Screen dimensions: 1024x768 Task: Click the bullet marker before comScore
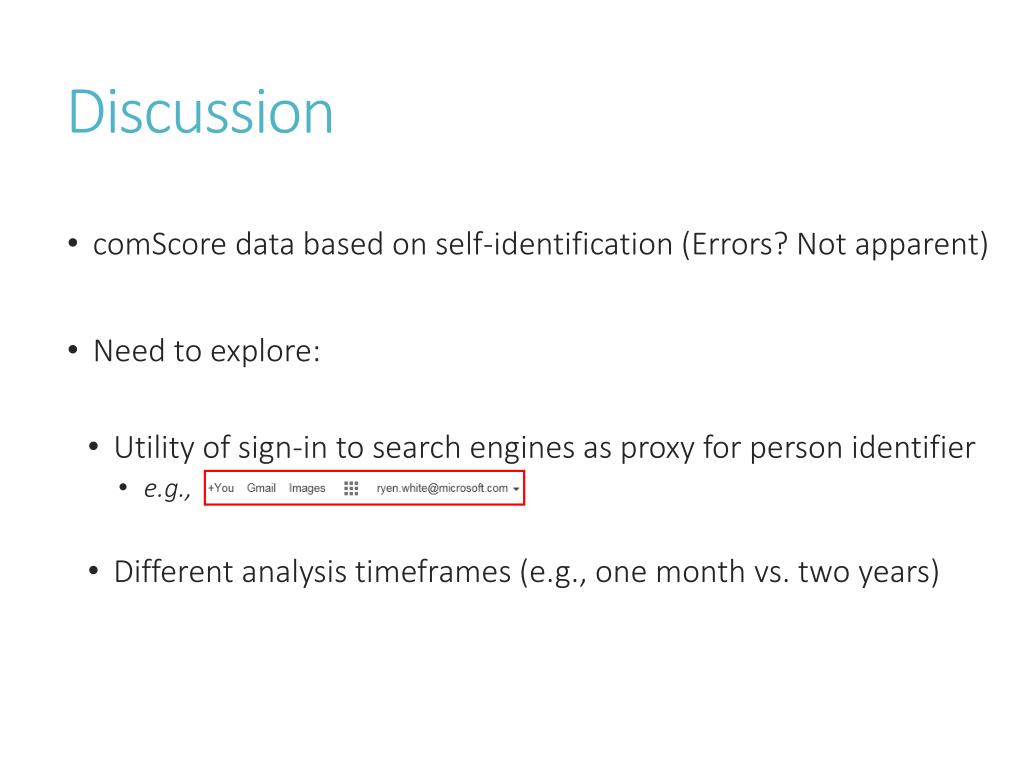(x=73, y=244)
